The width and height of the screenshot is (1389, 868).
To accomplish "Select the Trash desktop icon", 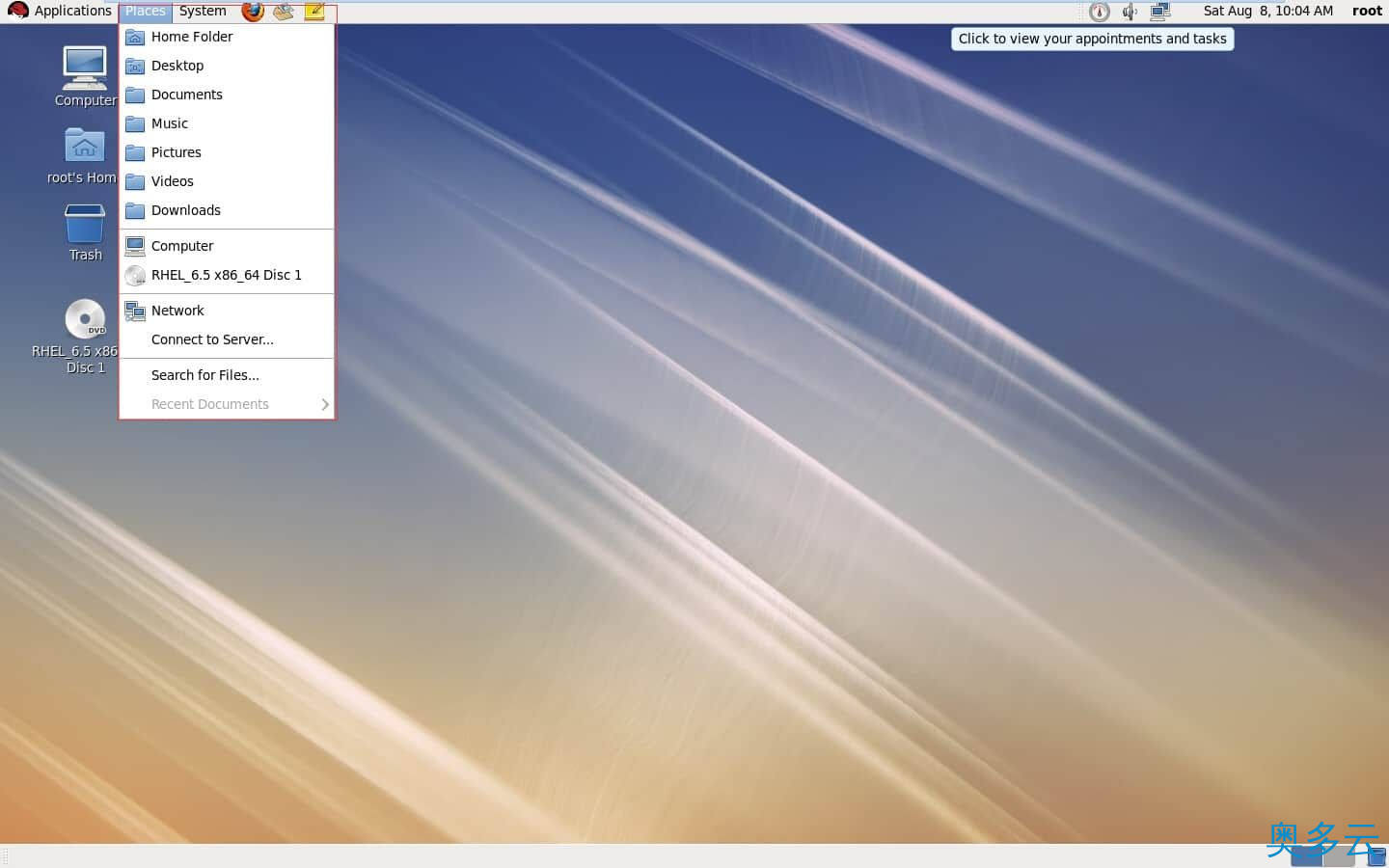I will pyautogui.click(x=85, y=232).
